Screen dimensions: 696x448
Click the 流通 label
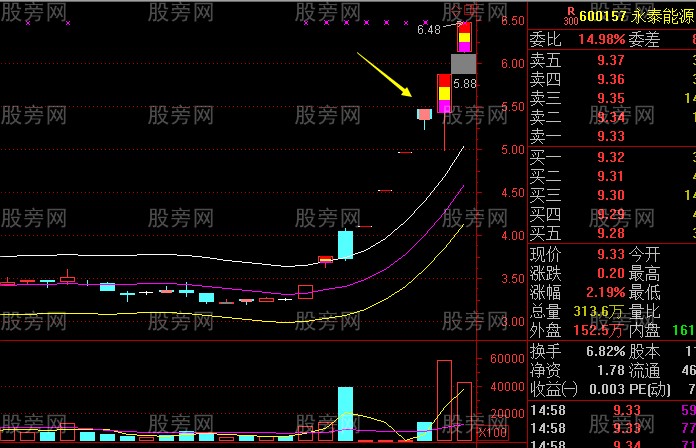tap(644, 370)
